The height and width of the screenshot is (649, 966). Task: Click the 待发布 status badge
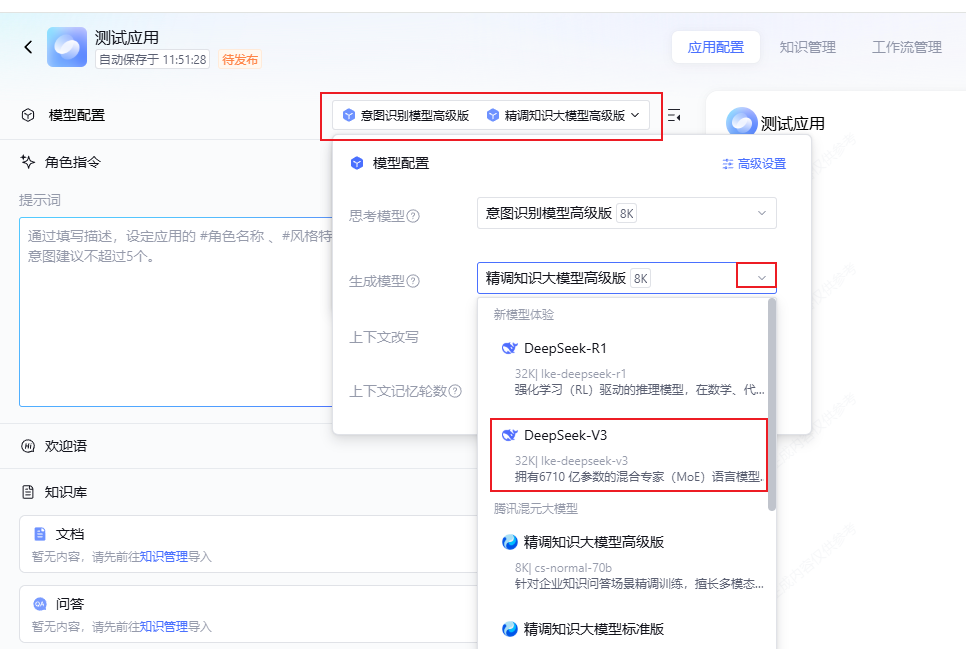click(240, 60)
